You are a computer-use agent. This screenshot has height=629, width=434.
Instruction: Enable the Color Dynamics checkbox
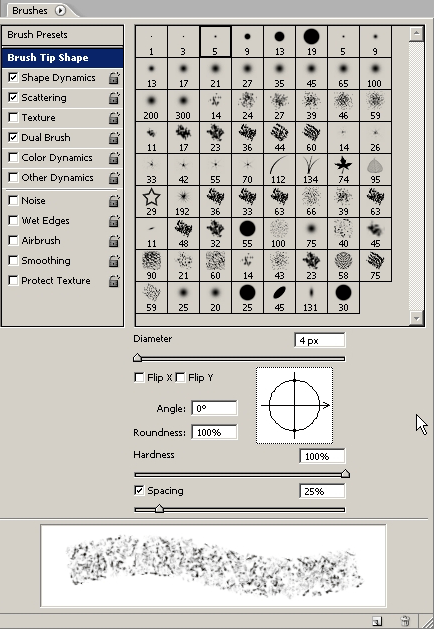13,157
